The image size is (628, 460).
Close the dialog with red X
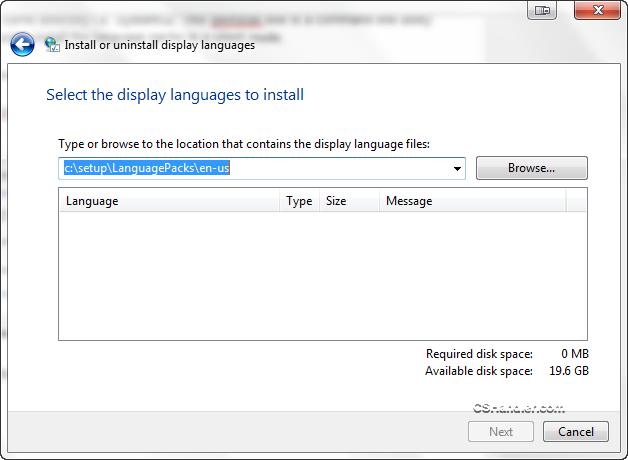tap(598, 10)
